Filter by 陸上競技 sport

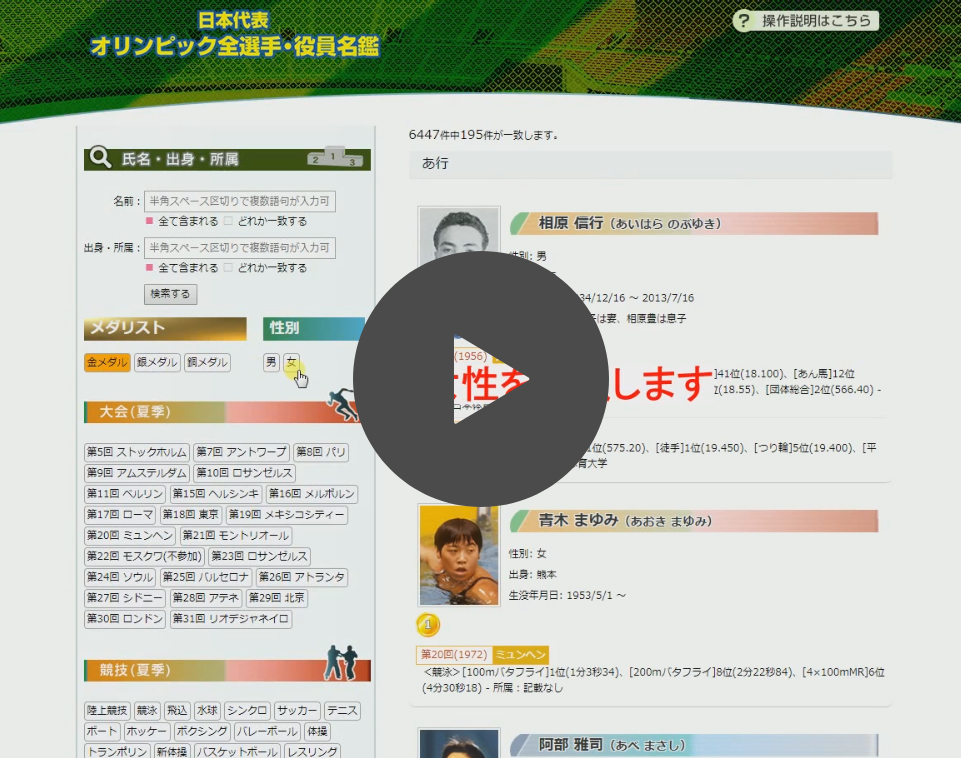pos(107,711)
